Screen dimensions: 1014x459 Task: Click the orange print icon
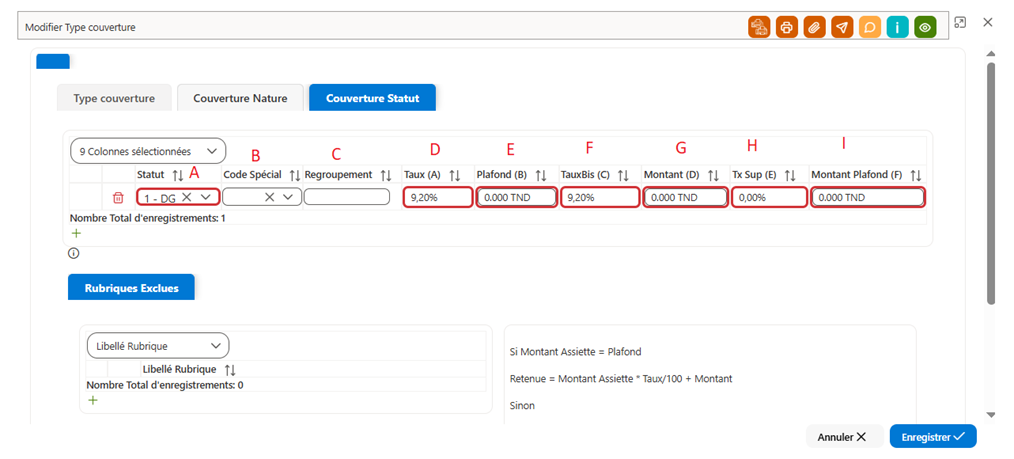pos(787,28)
